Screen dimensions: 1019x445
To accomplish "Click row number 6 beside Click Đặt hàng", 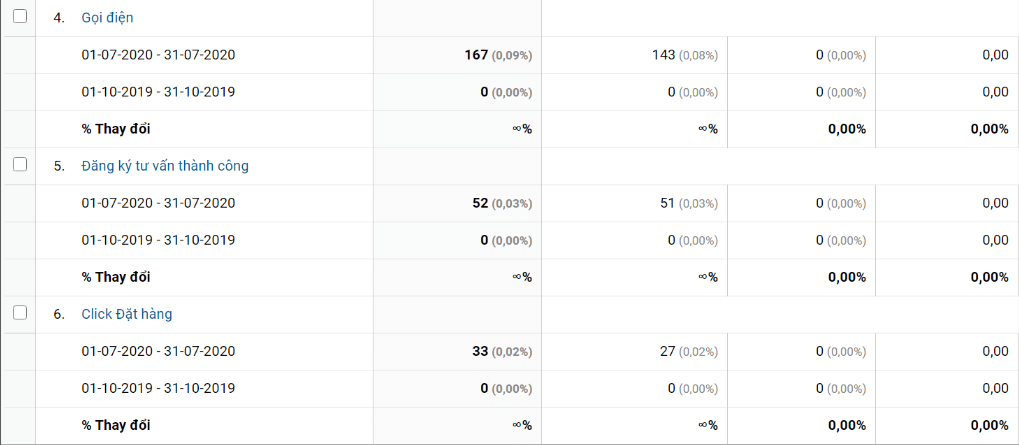I will [x=59, y=314].
